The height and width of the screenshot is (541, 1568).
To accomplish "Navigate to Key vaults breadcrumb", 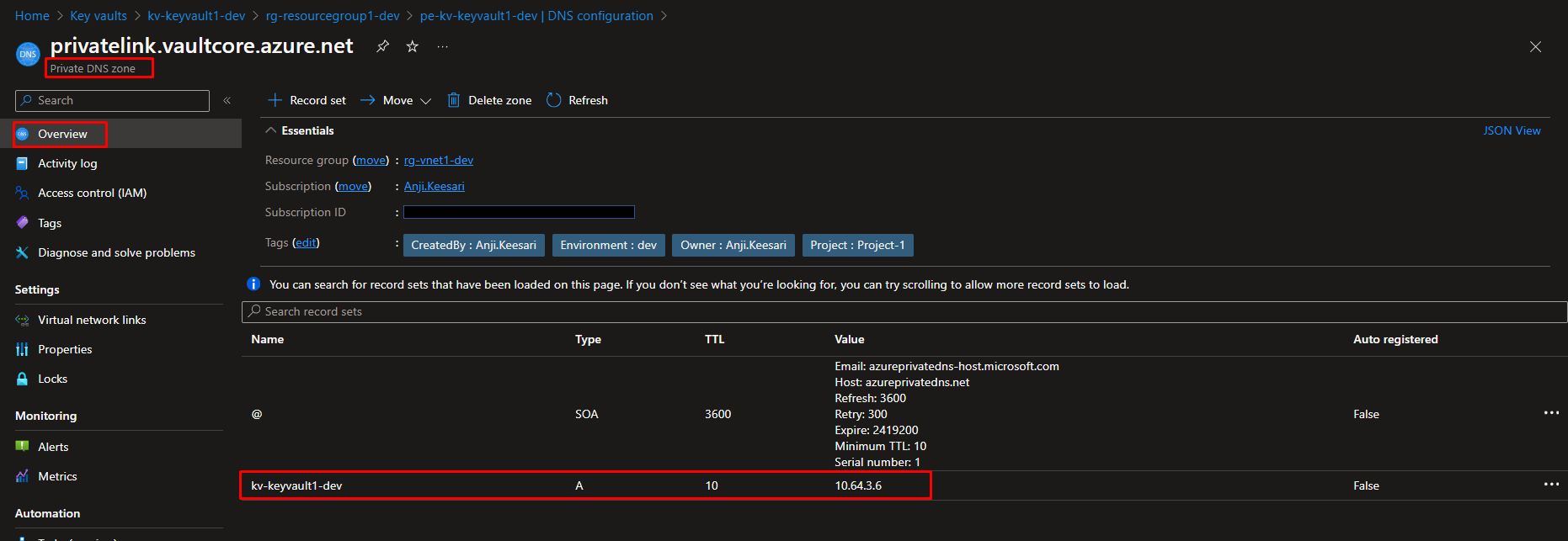I will (99, 16).
